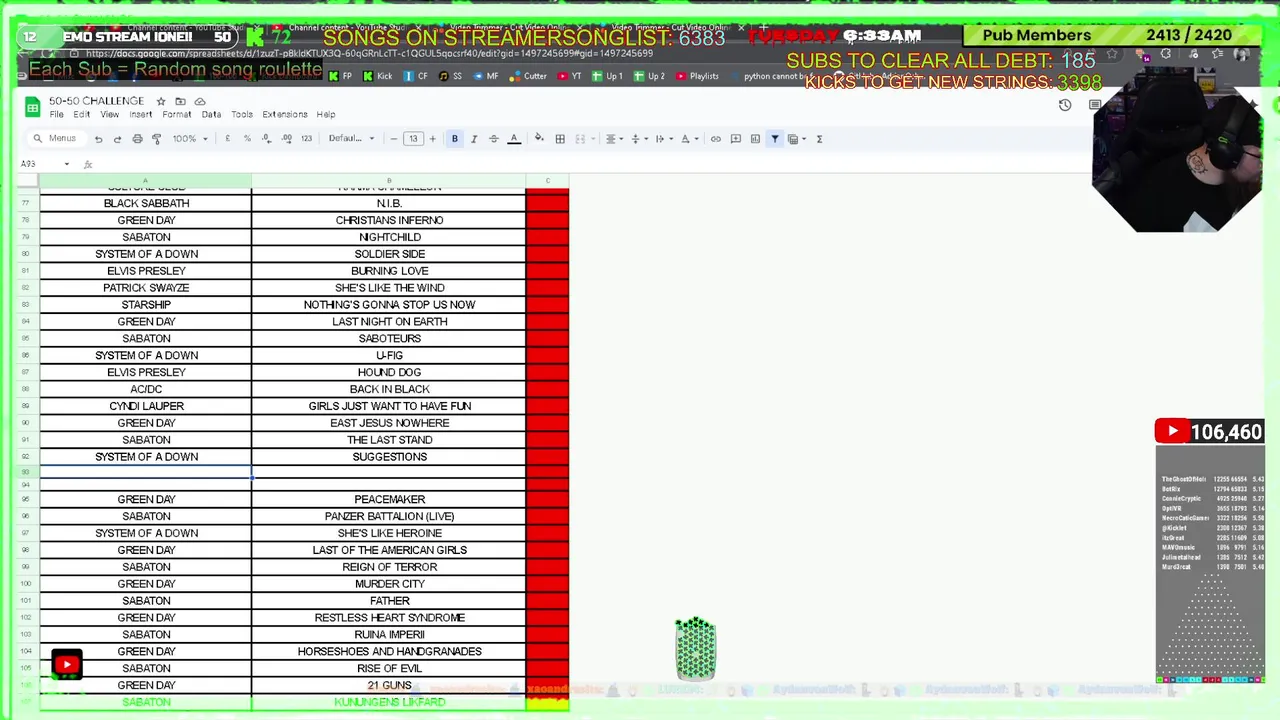Open the Insert menu

pos(140,114)
